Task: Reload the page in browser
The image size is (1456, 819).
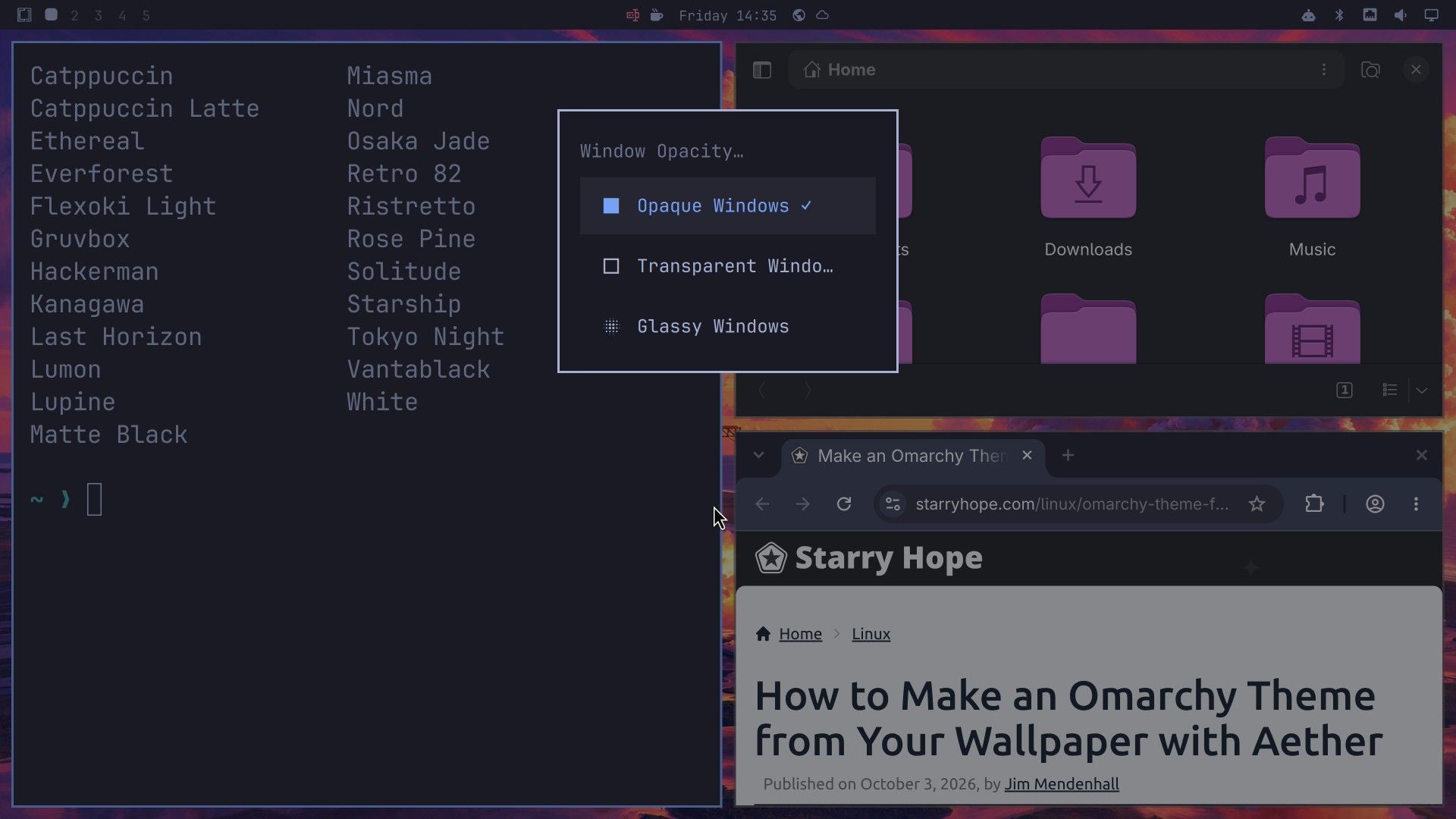Action: coord(843,504)
